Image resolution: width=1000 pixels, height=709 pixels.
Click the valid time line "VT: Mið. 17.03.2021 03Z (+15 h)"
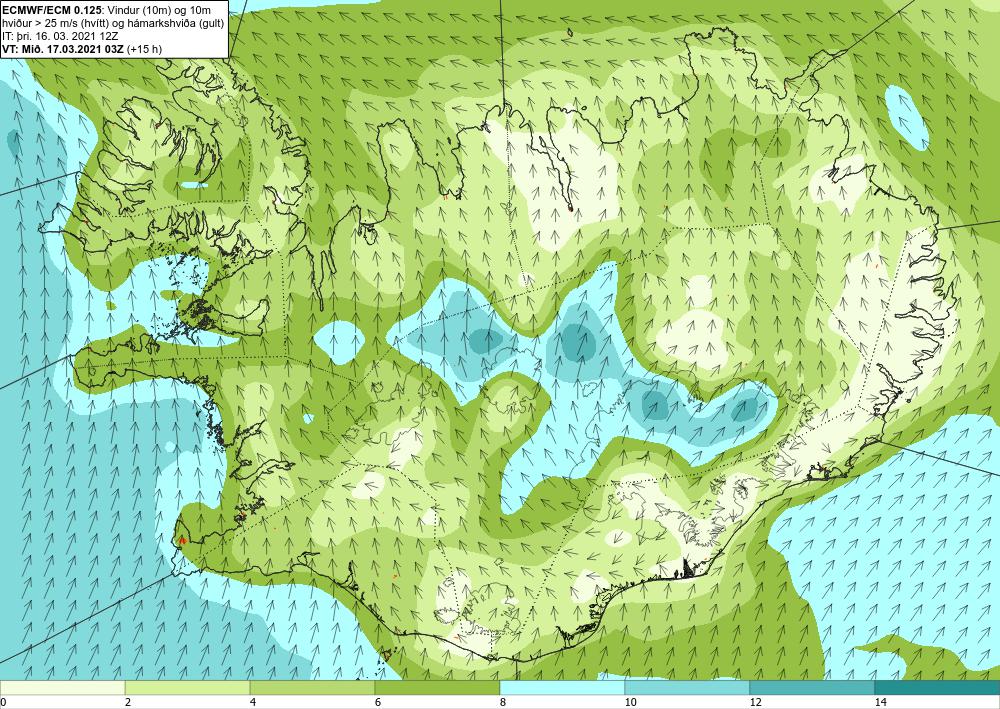click(82, 48)
